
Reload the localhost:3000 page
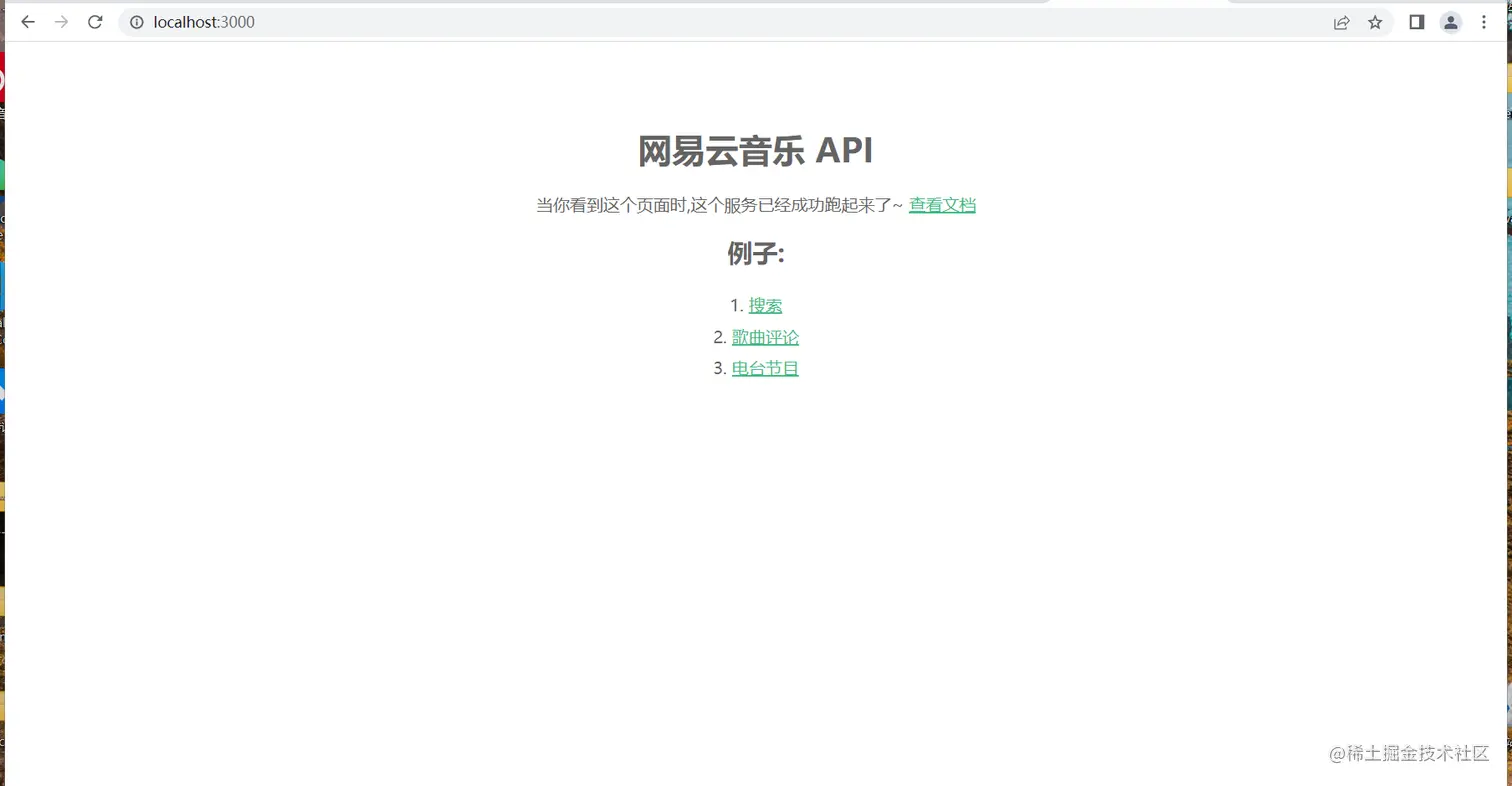(95, 22)
